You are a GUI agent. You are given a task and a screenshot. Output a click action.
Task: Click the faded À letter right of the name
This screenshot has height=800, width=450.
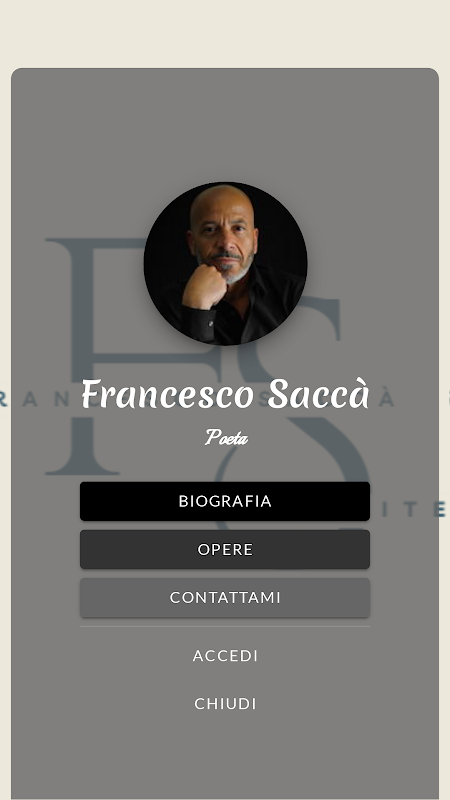[388, 398]
